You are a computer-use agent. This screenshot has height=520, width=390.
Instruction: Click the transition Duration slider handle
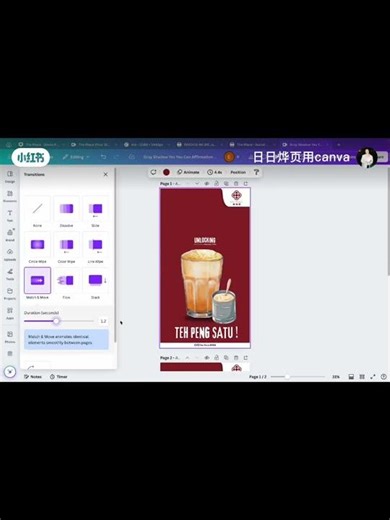56,321
